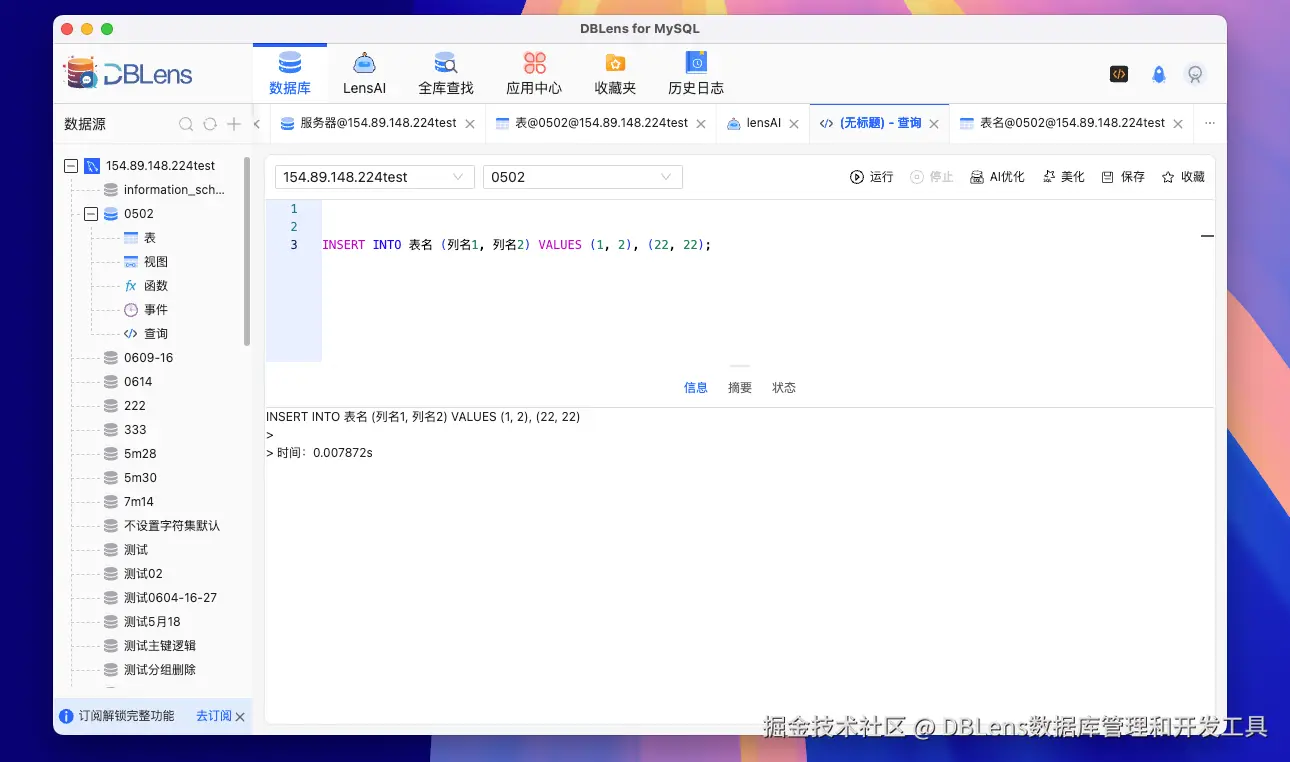Search the 数据源 data source list
1290x762 pixels.
point(186,124)
